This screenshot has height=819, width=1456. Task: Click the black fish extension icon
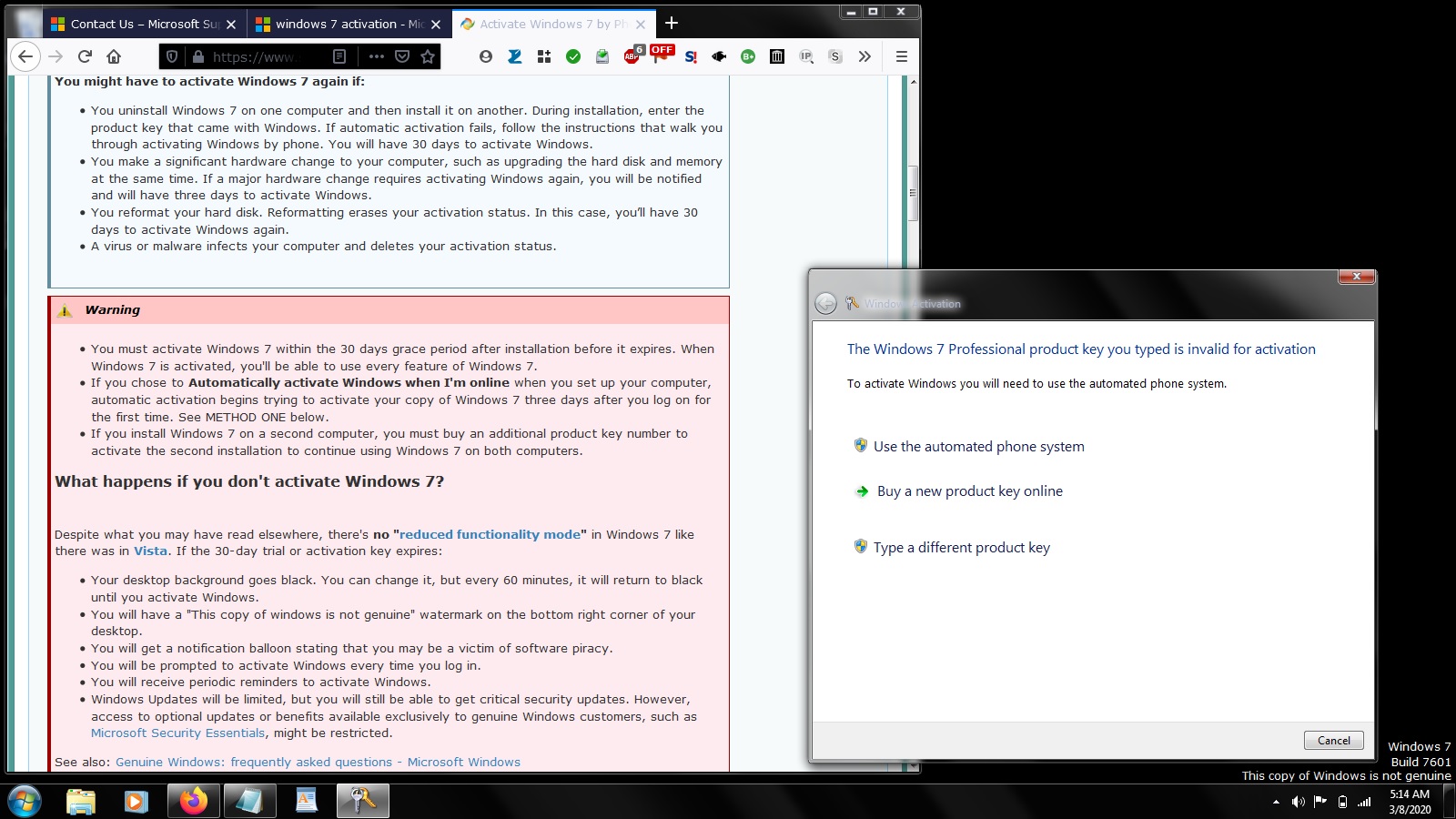click(x=719, y=56)
